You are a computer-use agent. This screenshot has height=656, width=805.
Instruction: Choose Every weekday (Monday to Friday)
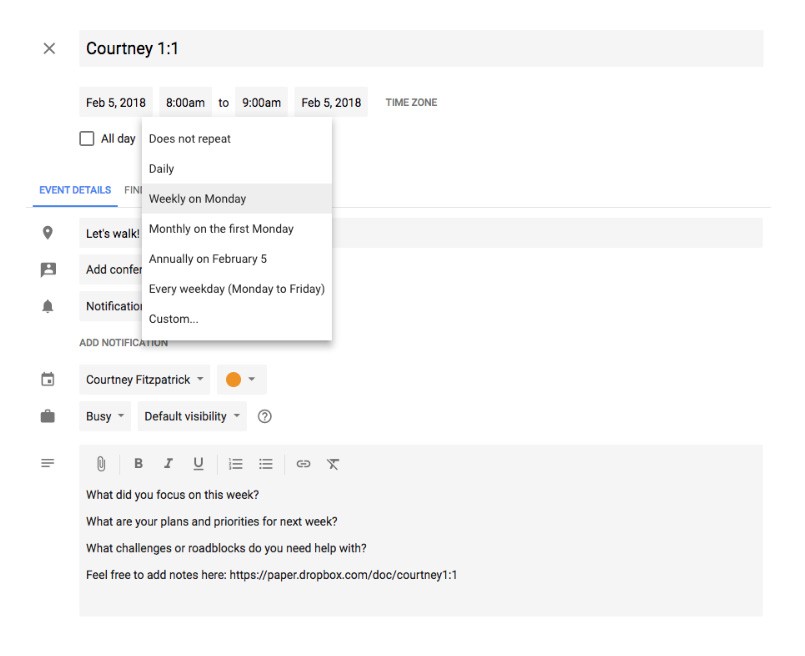[236, 289]
